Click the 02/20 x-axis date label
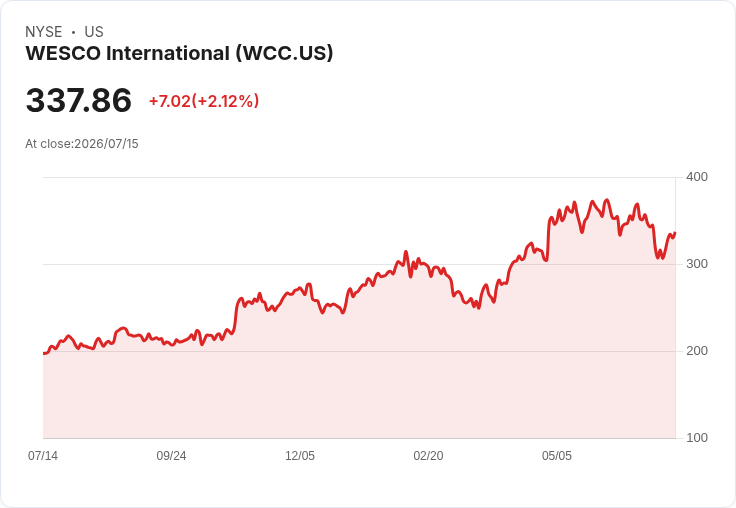This screenshot has height=508, width=736. pos(428,455)
